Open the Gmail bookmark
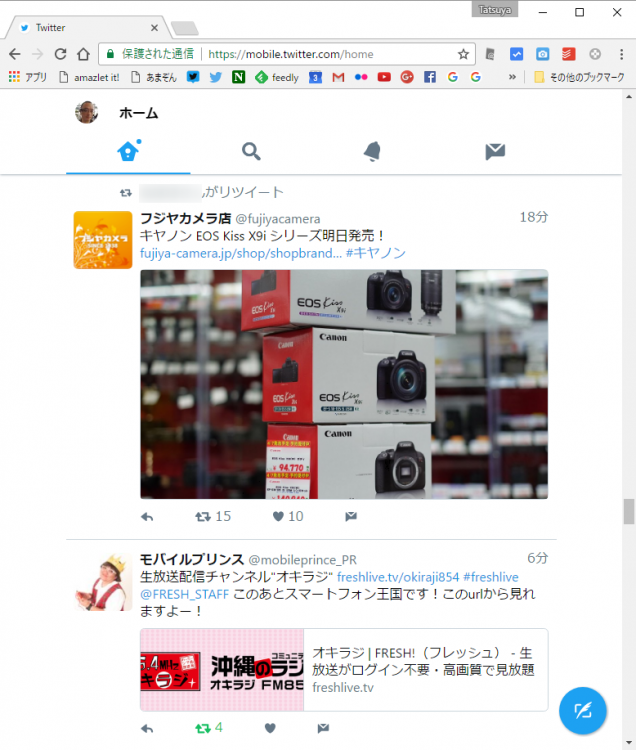 [338, 77]
